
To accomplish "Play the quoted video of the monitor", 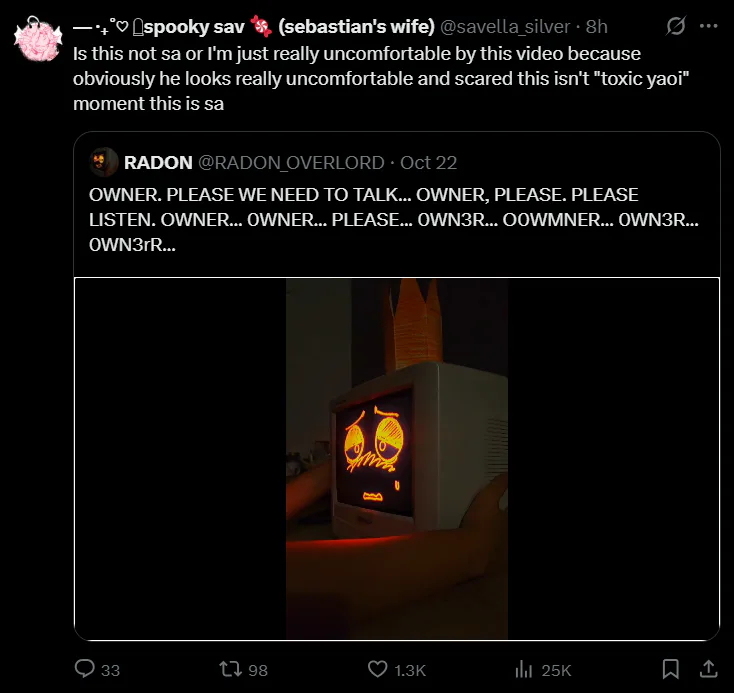I will coord(397,458).
